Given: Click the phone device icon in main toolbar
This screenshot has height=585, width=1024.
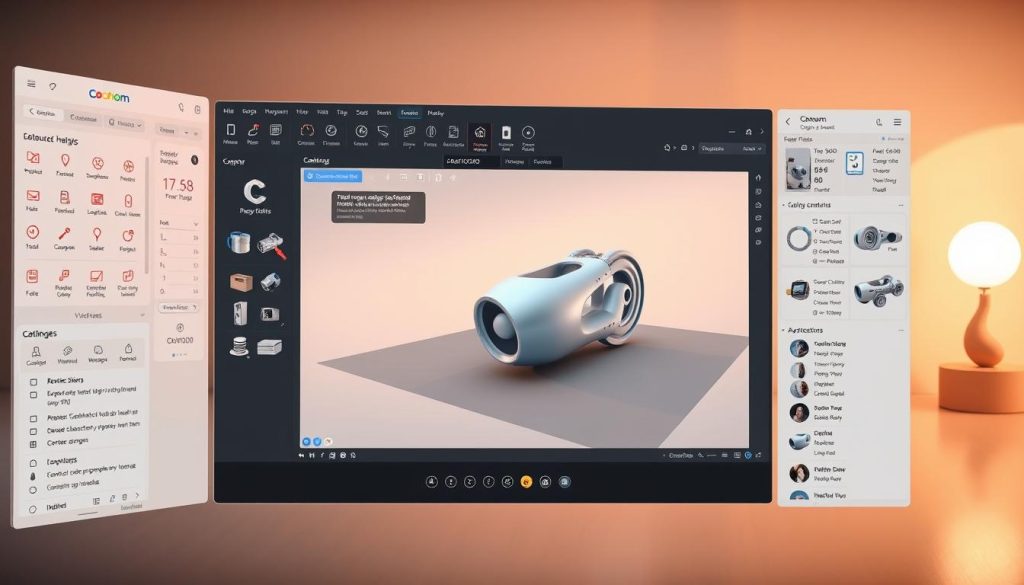Looking at the screenshot, I should click(231, 130).
